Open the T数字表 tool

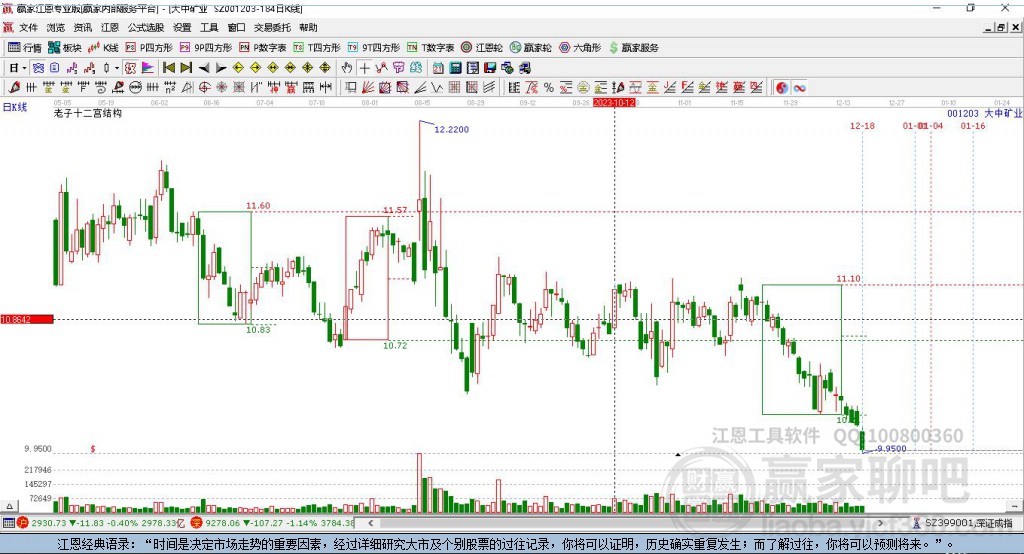pos(430,48)
